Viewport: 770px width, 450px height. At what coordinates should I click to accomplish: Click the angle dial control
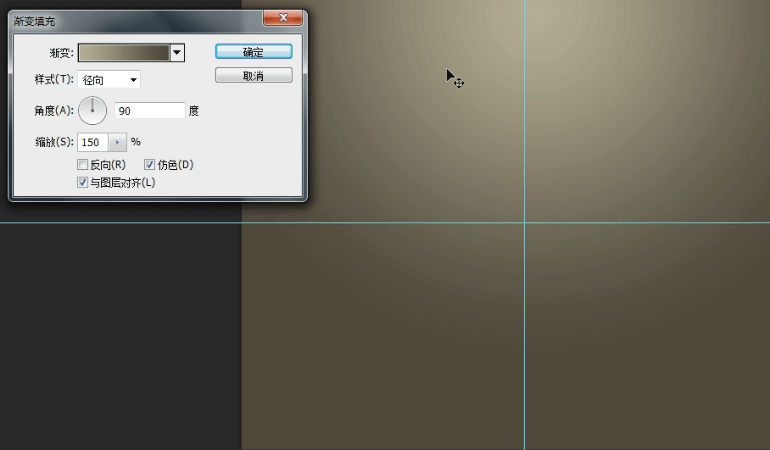click(x=92, y=110)
